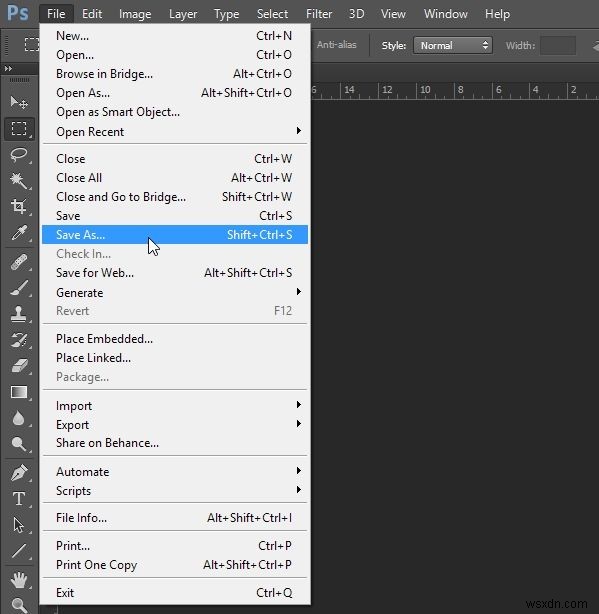
Task: Choose Close All
Action: [175, 178]
